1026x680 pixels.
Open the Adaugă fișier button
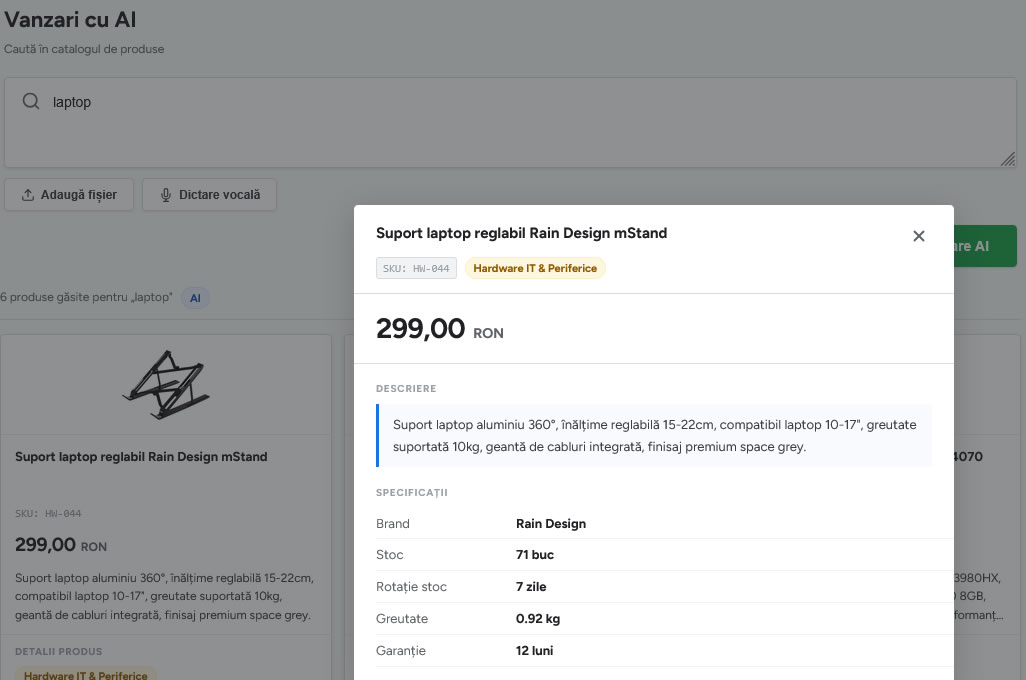tap(69, 195)
